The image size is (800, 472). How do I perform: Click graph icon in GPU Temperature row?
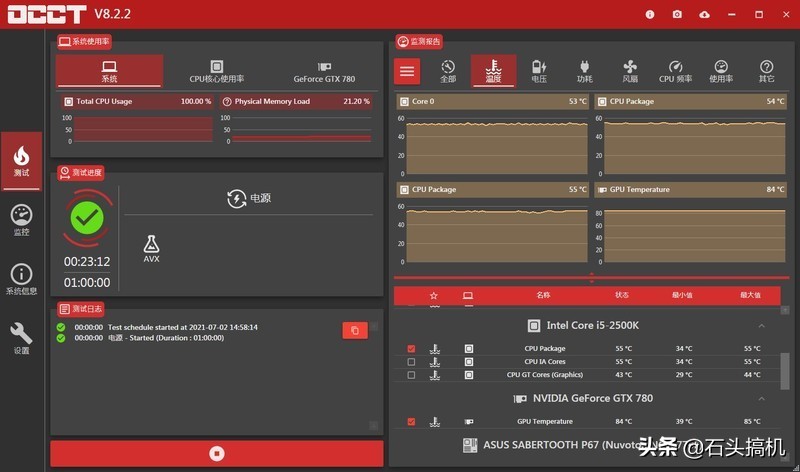pos(435,422)
